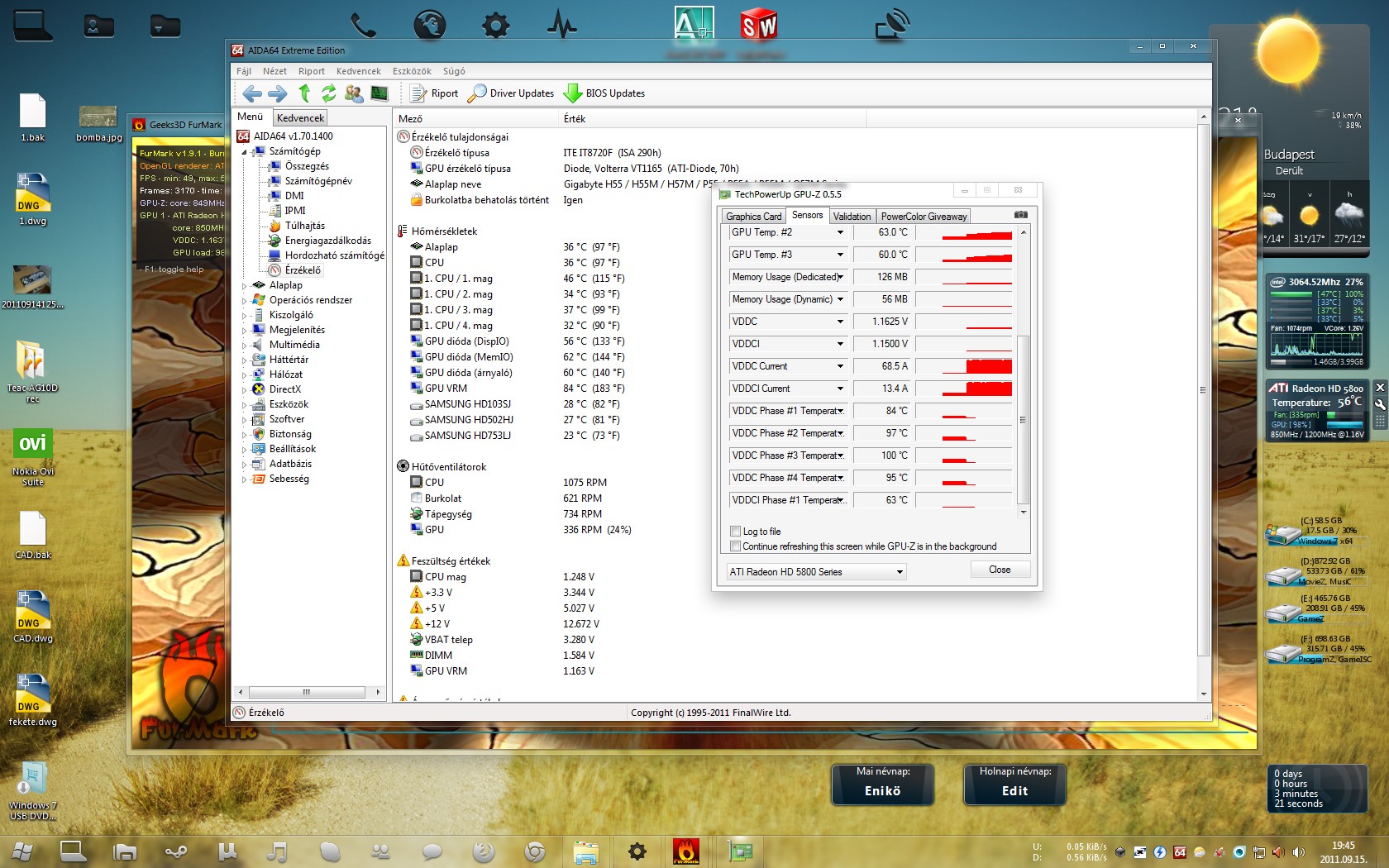Select the Összegzés tree item
This screenshot has width=1389, height=868.
coord(307,166)
